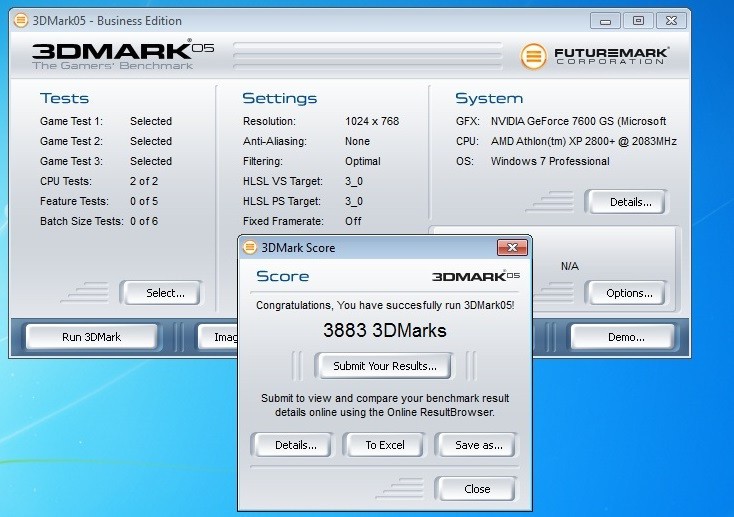Click the Close button in Score dialog
The width and height of the screenshot is (734, 517).
(x=477, y=489)
